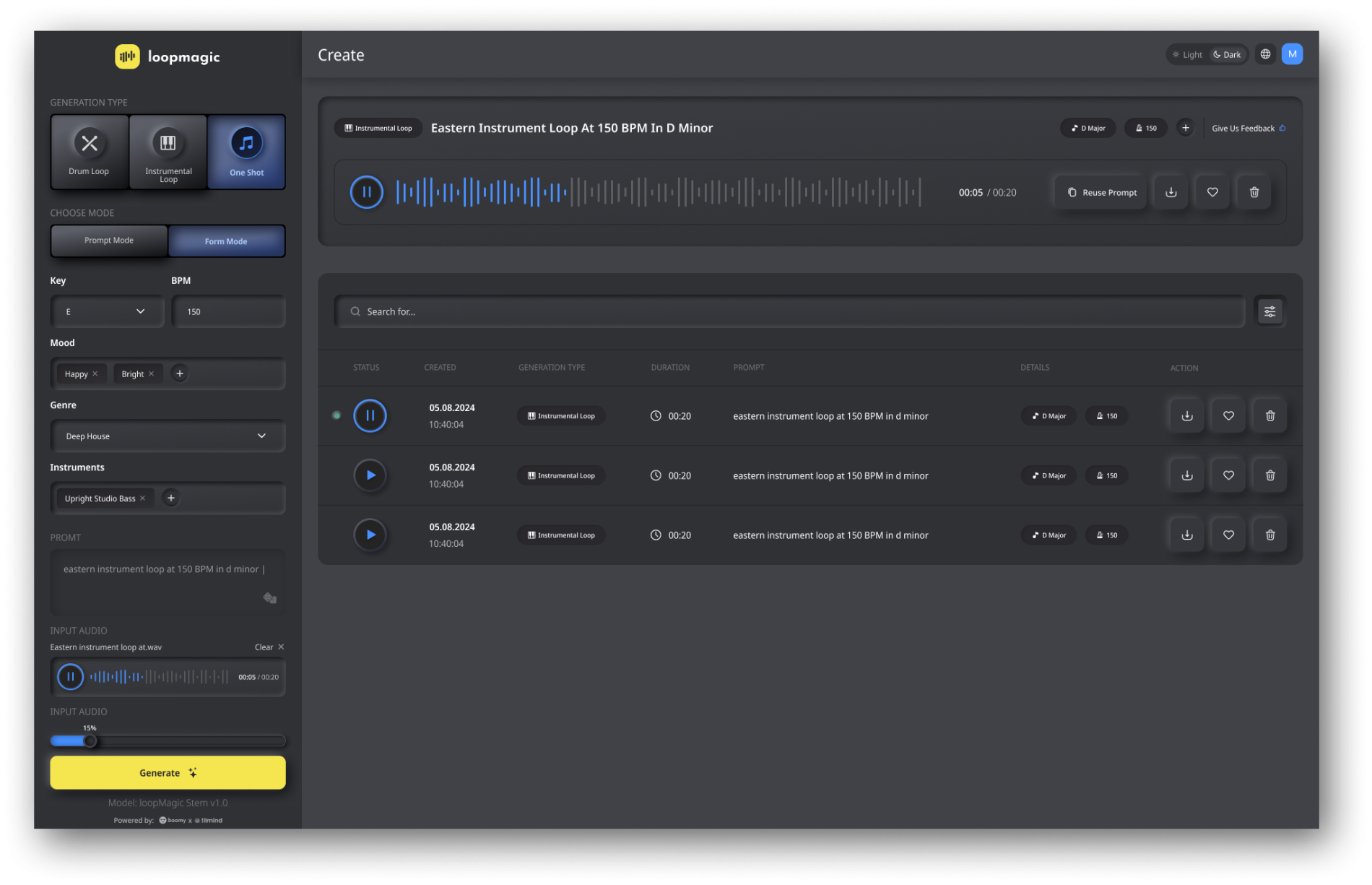Add a new mood tag
The height and width of the screenshot is (885, 1372).
tap(180, 374)
